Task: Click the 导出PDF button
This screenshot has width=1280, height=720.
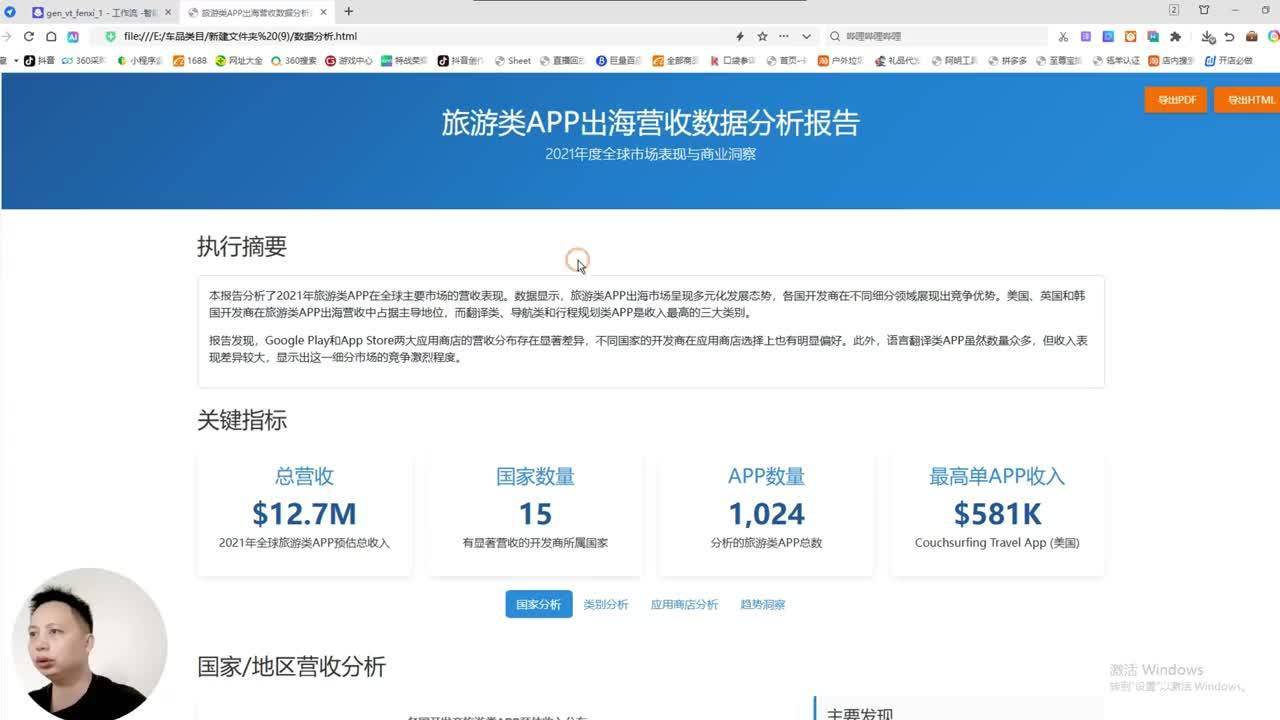Action: coord(1176,100)
